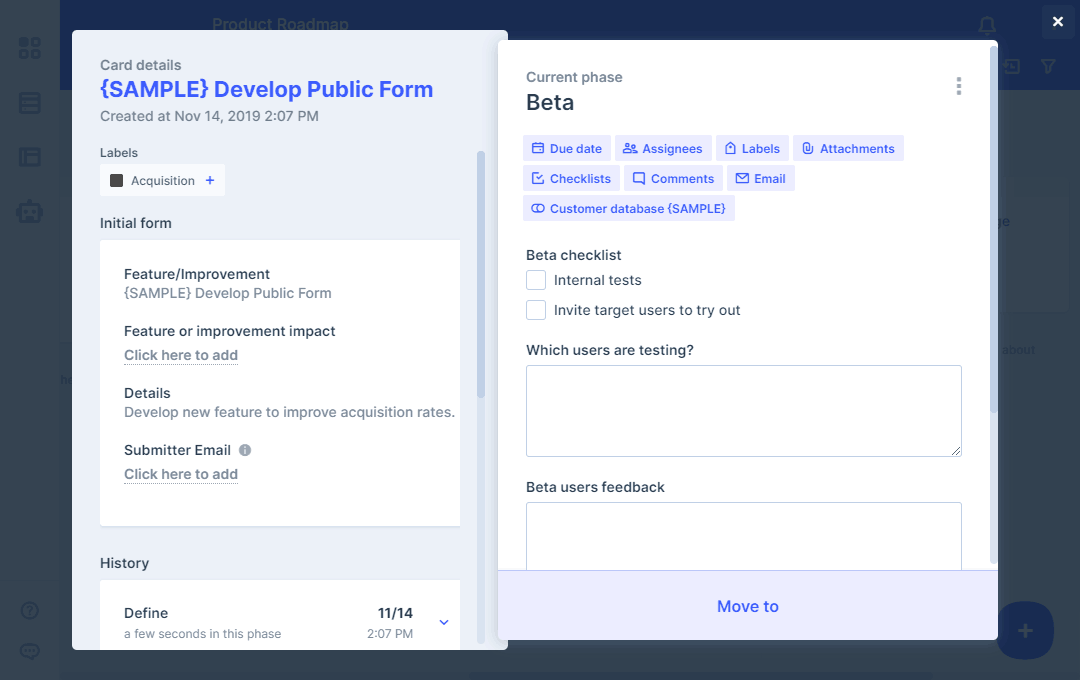
Task: Open the Customer database {SAMPLE} connection
Action: [628, 208]
